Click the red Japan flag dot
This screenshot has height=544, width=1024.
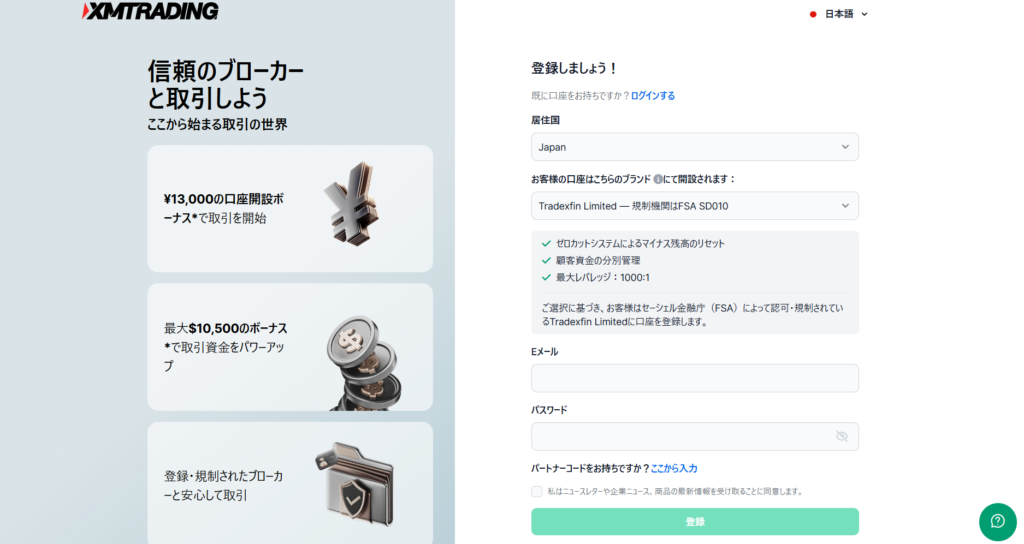[813, 14]
